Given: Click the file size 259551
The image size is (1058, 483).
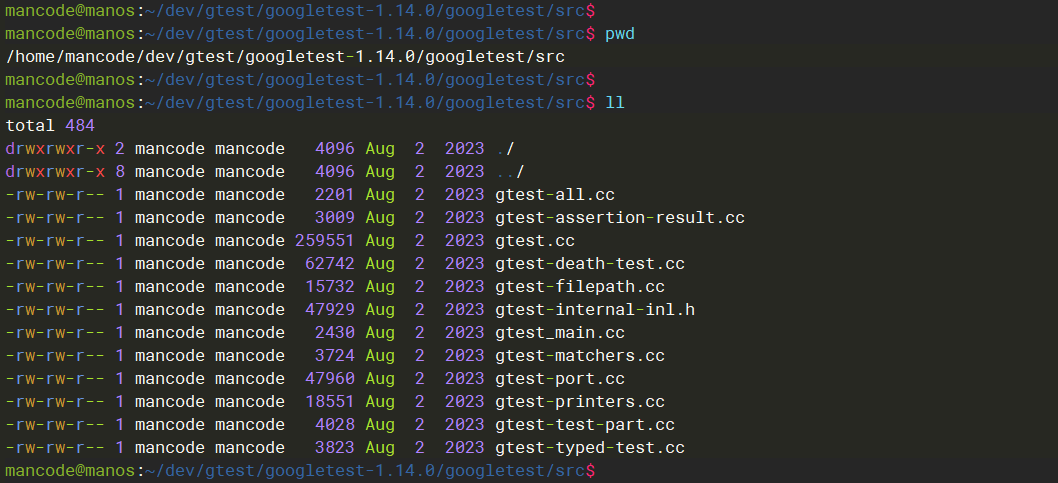Looking at the screenshot, I should [325, 241].
